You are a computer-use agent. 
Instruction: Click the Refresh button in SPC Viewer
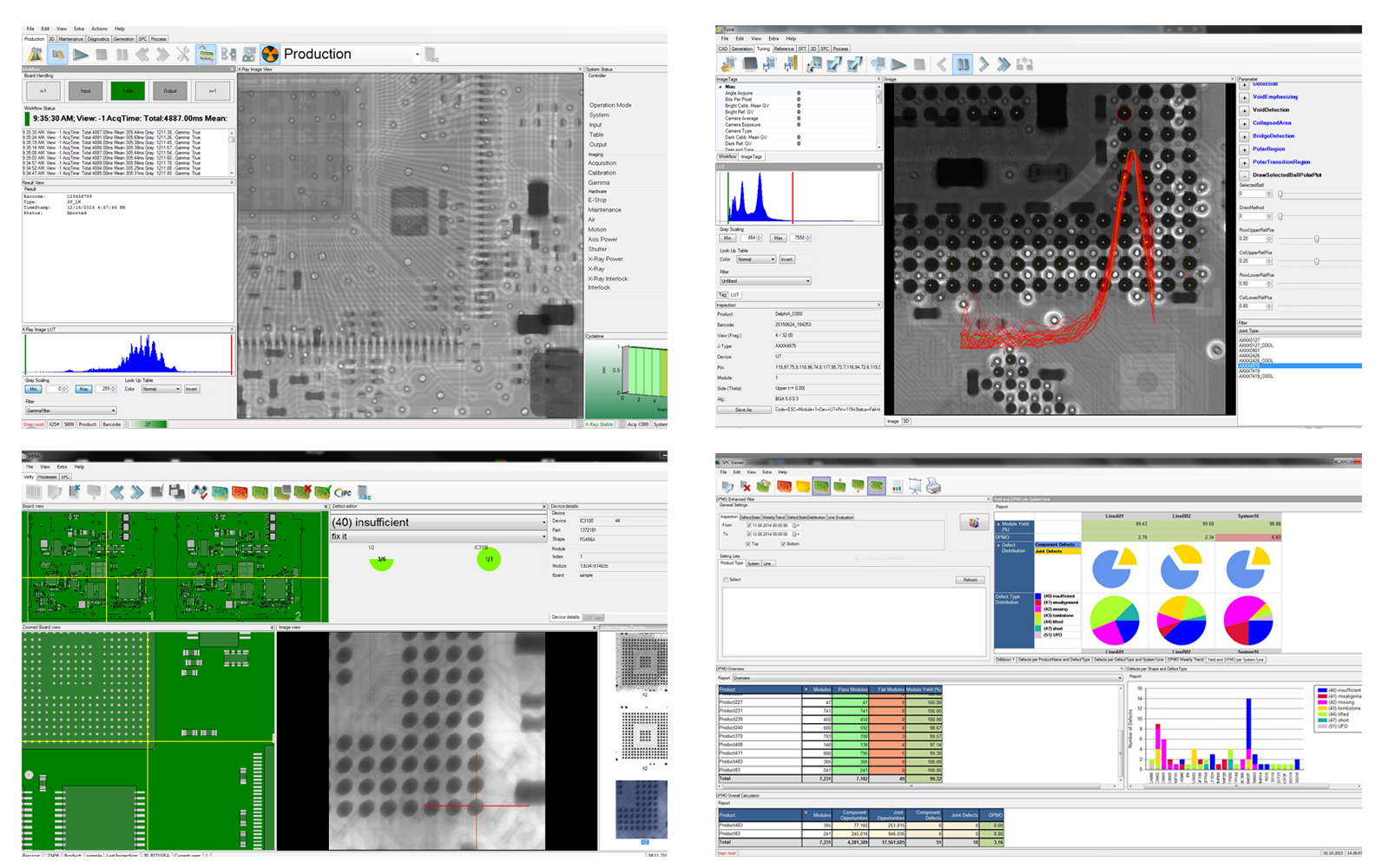[970, 580]
